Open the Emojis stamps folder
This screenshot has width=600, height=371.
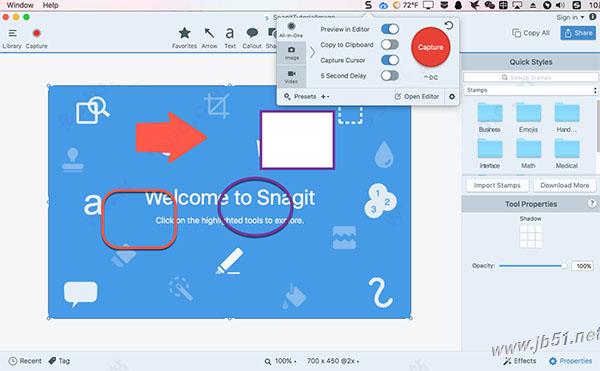[x=528, y=117]
